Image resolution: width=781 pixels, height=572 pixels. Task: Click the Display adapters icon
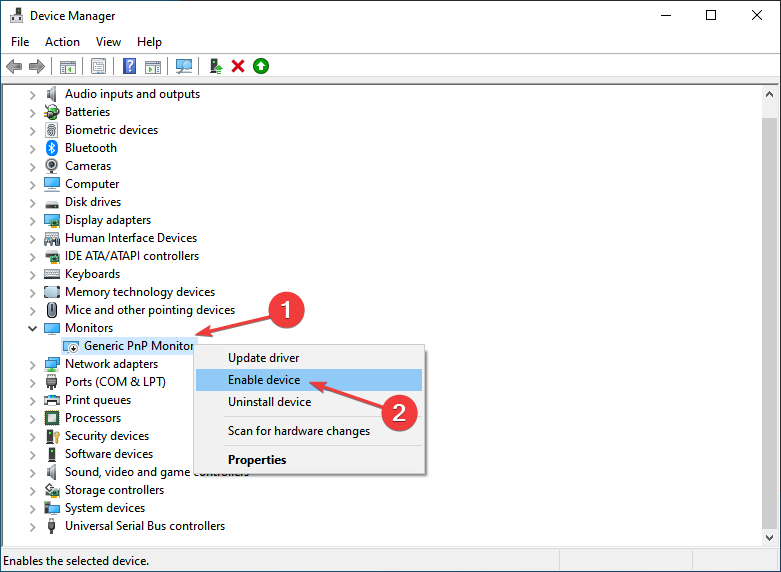[x=52, y=220]
